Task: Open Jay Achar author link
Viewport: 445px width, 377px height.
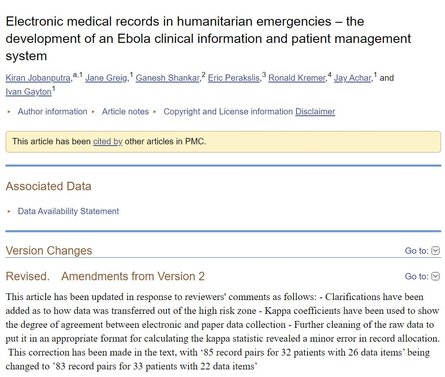Action: 352,78
